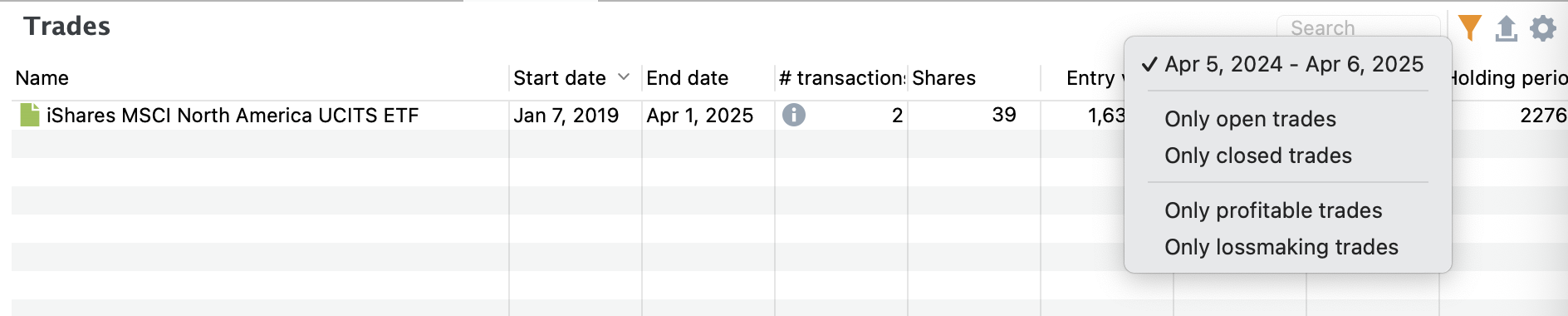Click the info icon in transactions column
Viewport: 1568px width, 316px height.
click(x=794, y=115)
